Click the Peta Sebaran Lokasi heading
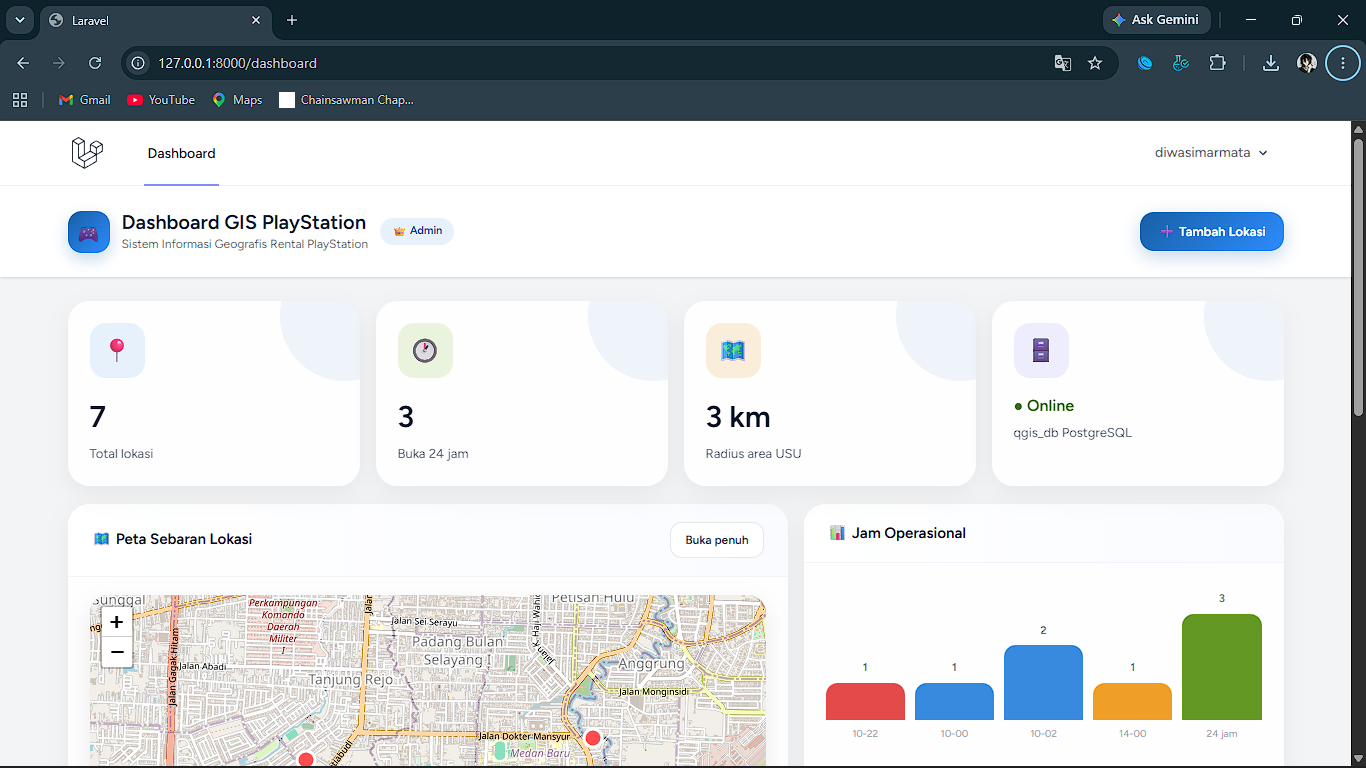This screenshot has height=768, width=1366. point(184,539)
